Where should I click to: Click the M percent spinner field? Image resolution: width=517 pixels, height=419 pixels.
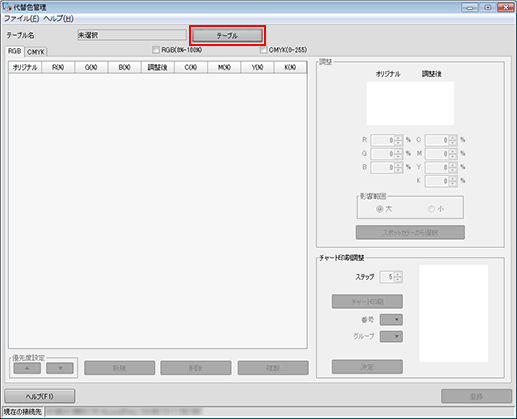tap(441, 154)
